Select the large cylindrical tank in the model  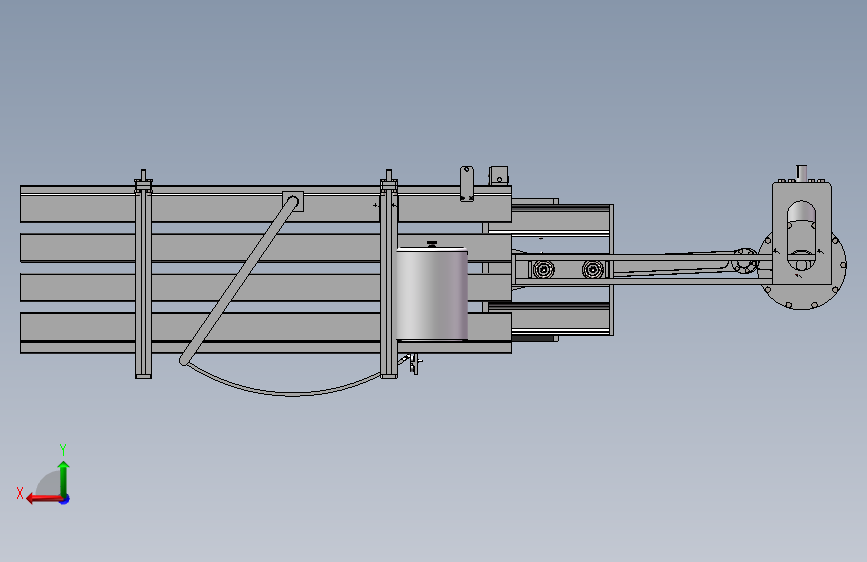click(x=432, y=294)
